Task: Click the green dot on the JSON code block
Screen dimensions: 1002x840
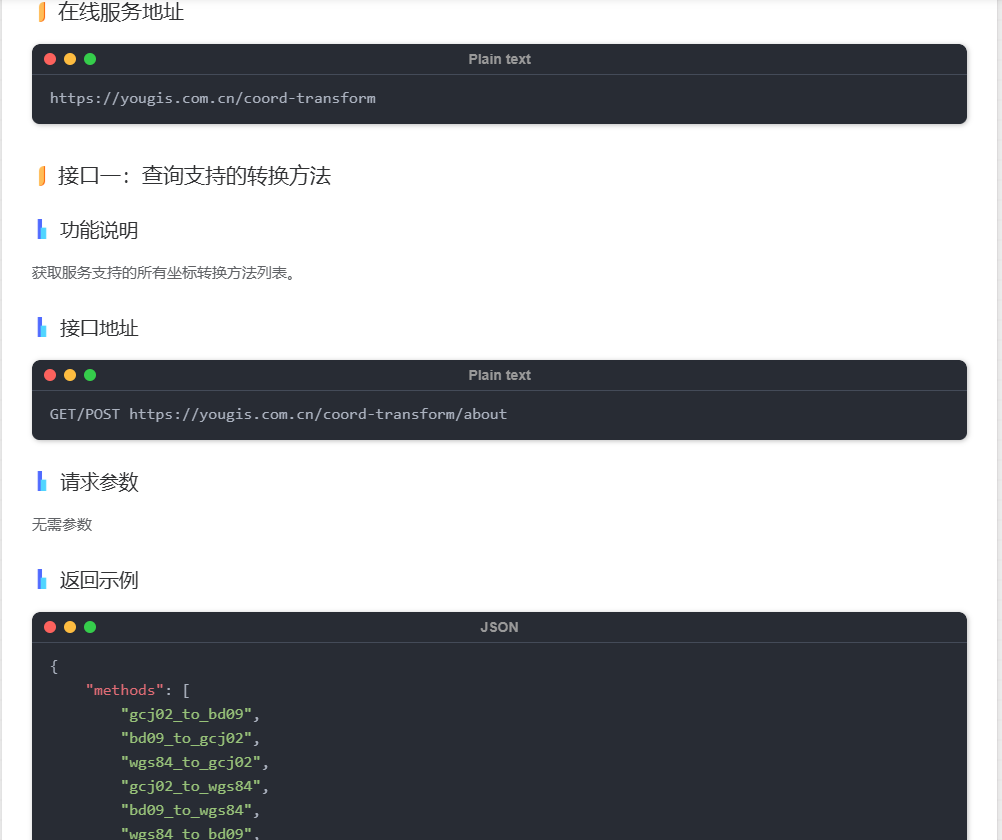Action: click(x=90, y=627)
